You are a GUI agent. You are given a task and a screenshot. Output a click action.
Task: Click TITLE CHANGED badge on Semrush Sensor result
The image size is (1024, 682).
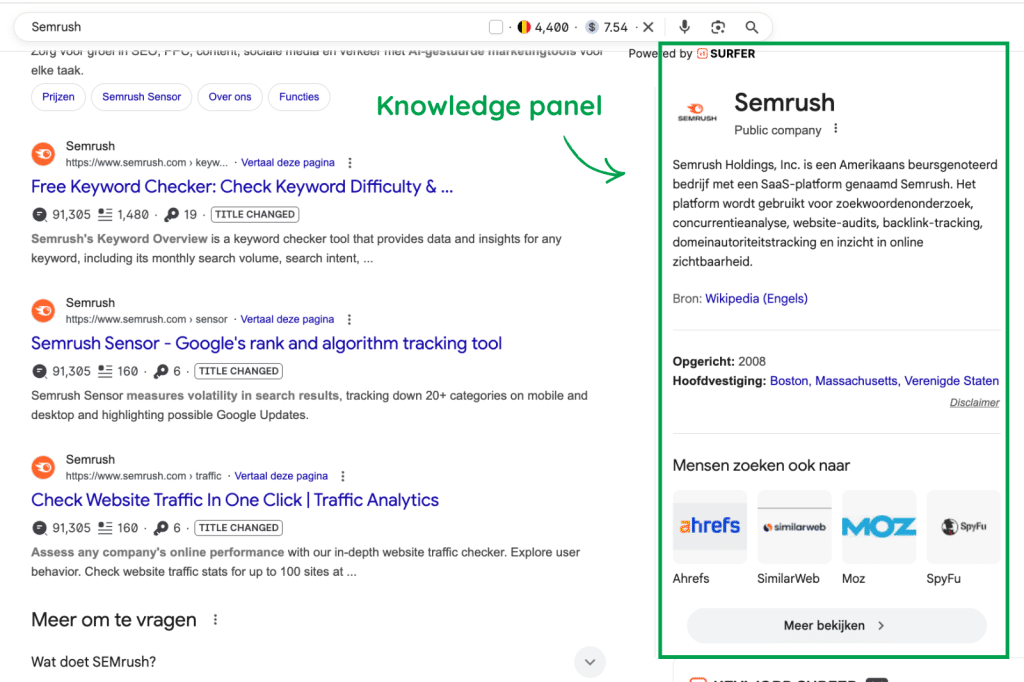point(238,371)
